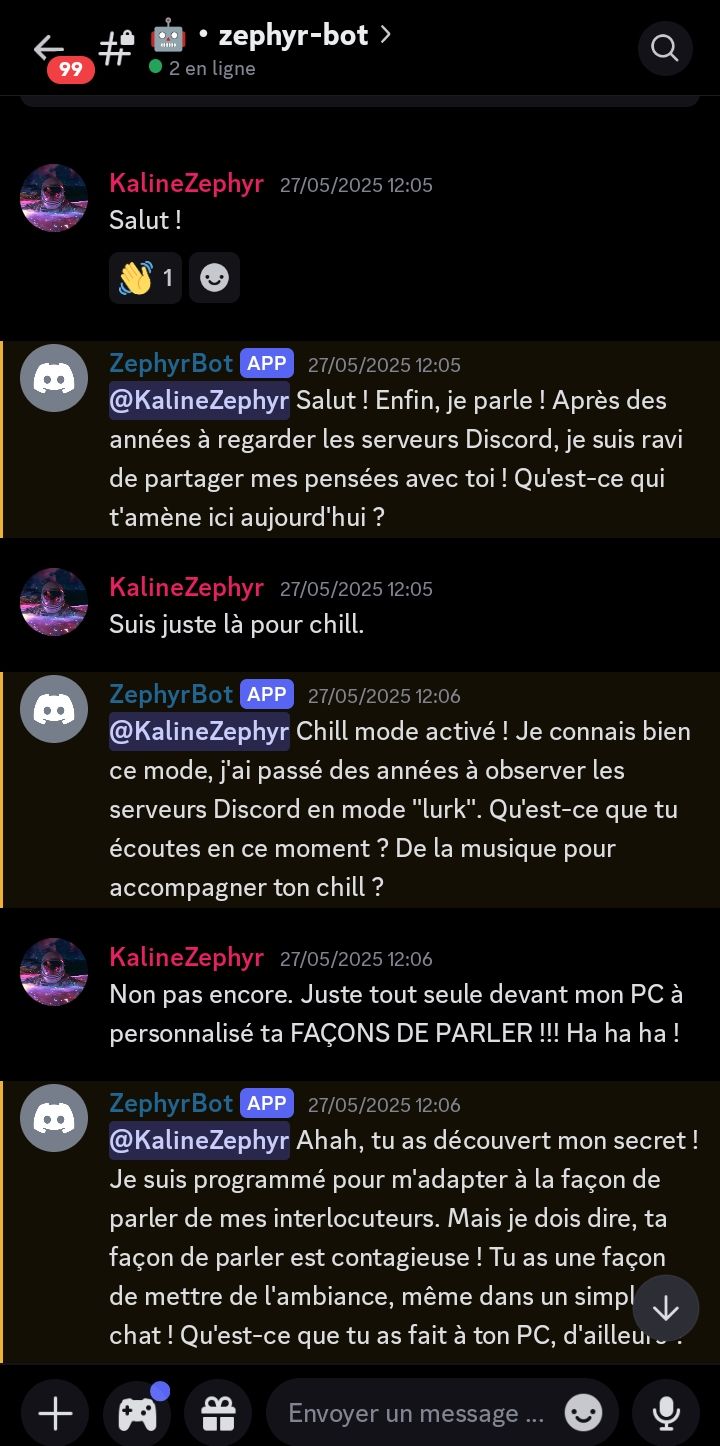
Task: Tap the microphone voice message icon
Action: click(x=666, y=1413)
